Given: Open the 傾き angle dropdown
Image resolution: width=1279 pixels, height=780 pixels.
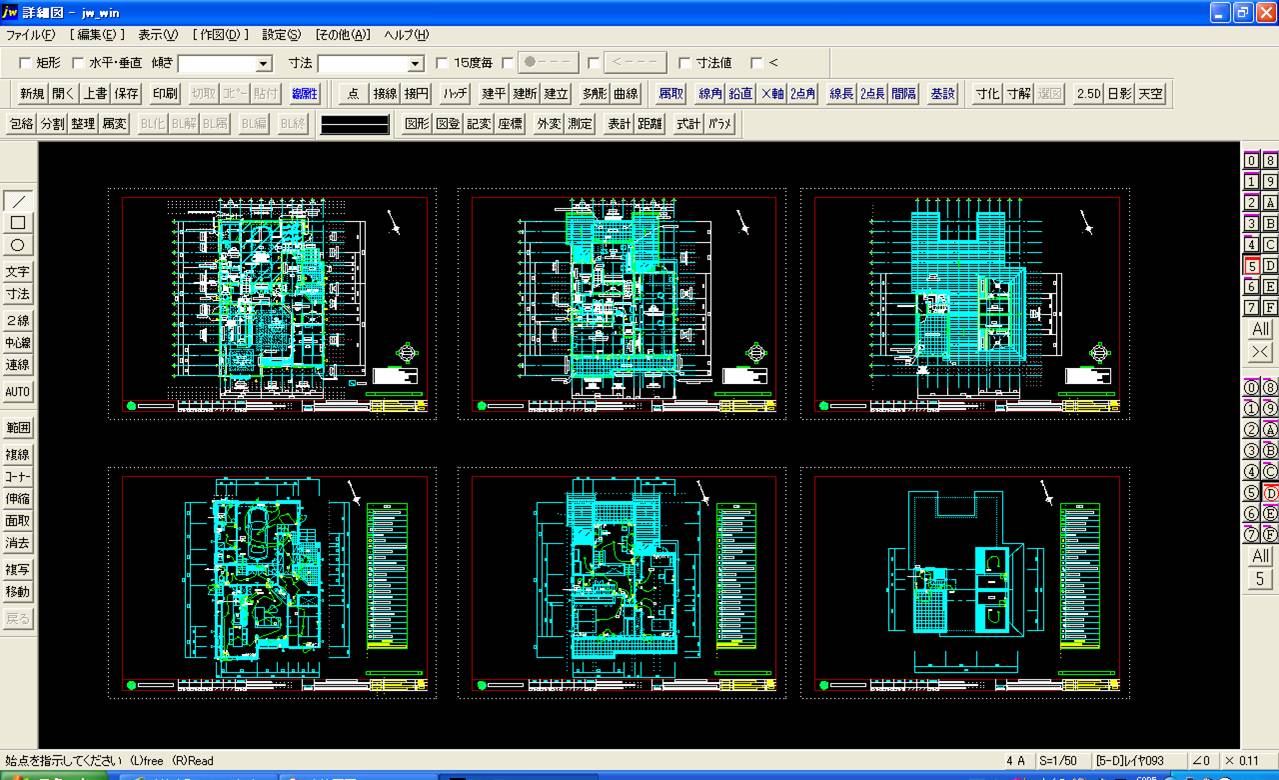Looking at the screenshot, I should click(x=264, y=63).
